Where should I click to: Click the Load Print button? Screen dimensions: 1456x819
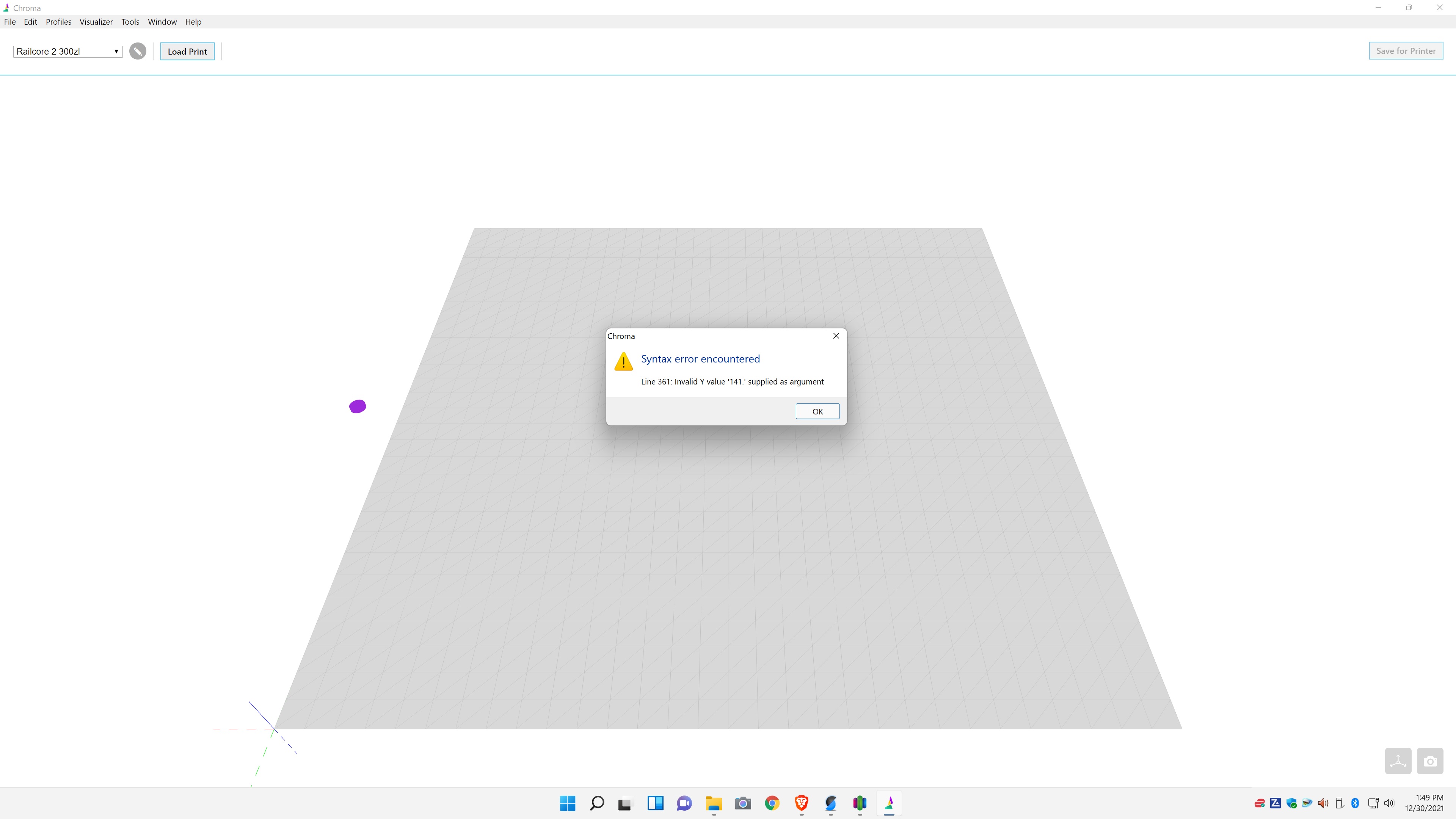(x=187, y=51)
